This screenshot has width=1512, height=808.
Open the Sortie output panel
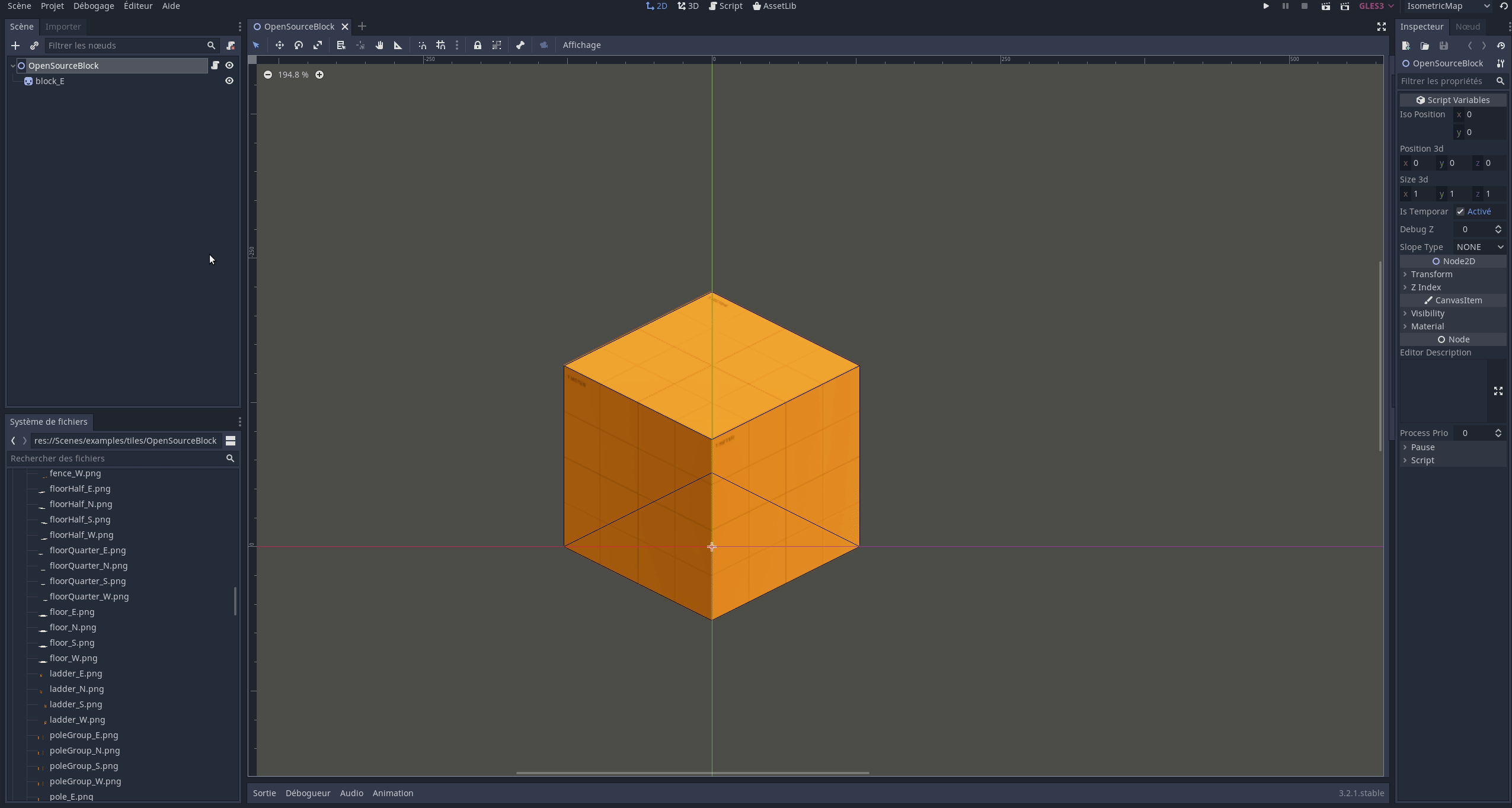coord(264,793)
